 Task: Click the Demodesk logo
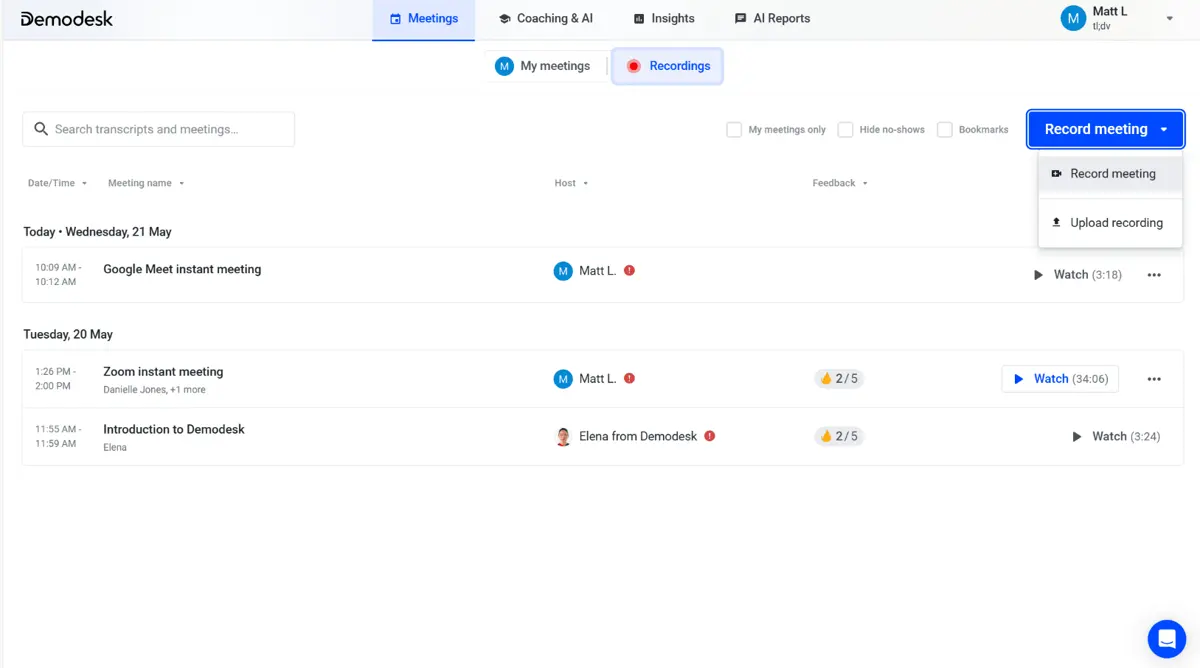tap(66, 19)
